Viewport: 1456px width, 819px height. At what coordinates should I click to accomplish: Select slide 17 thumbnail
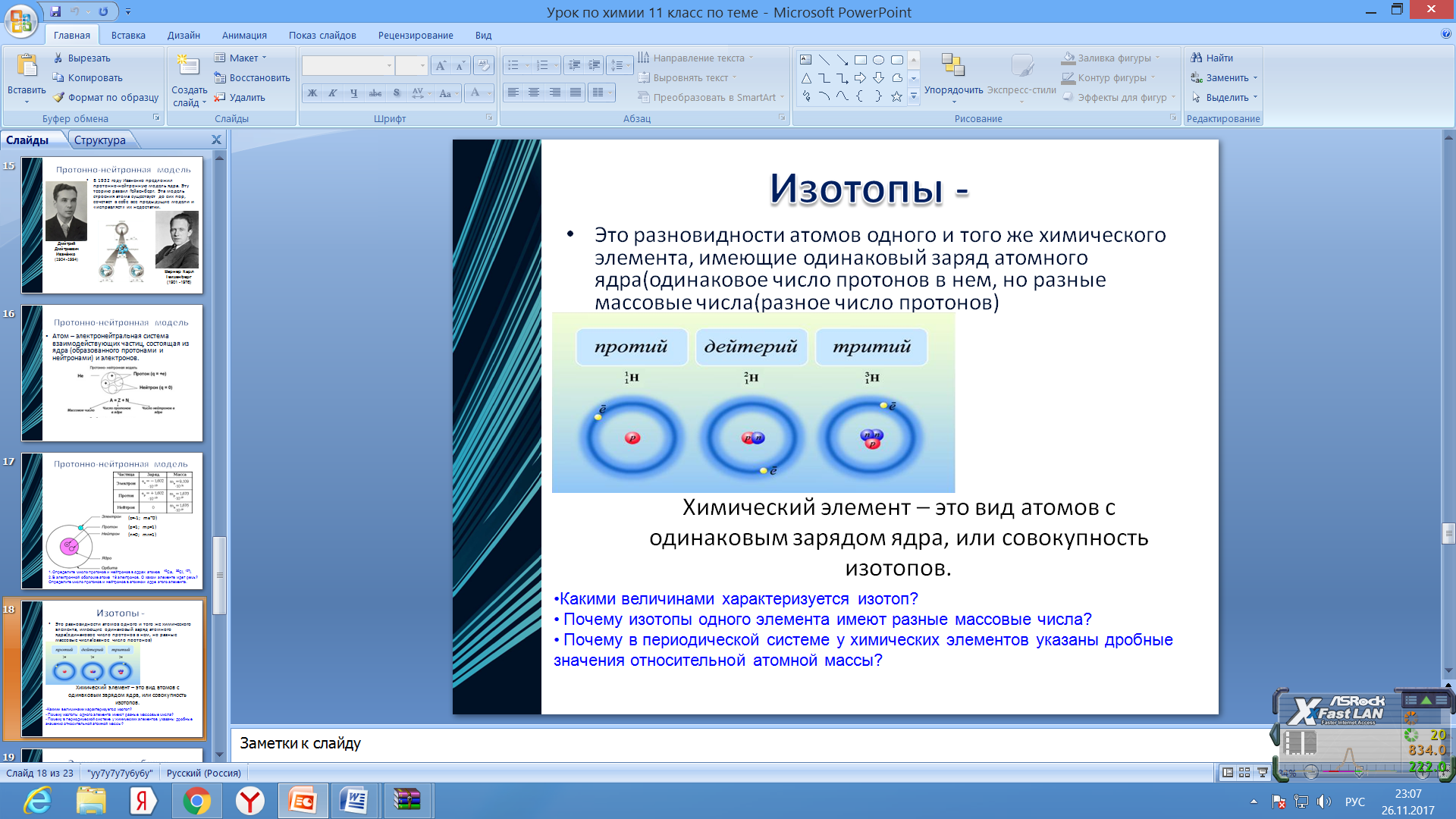tap(112, 521)
